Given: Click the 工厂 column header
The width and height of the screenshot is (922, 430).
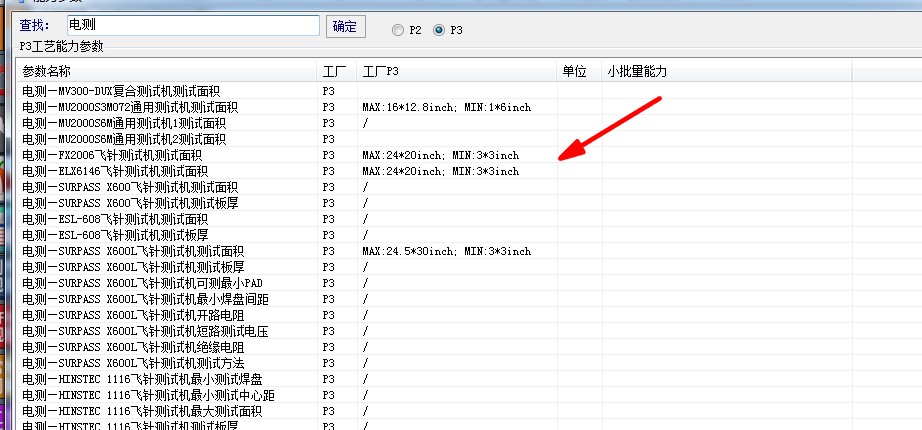Looking at the screenshot, I should coord(336,72).
